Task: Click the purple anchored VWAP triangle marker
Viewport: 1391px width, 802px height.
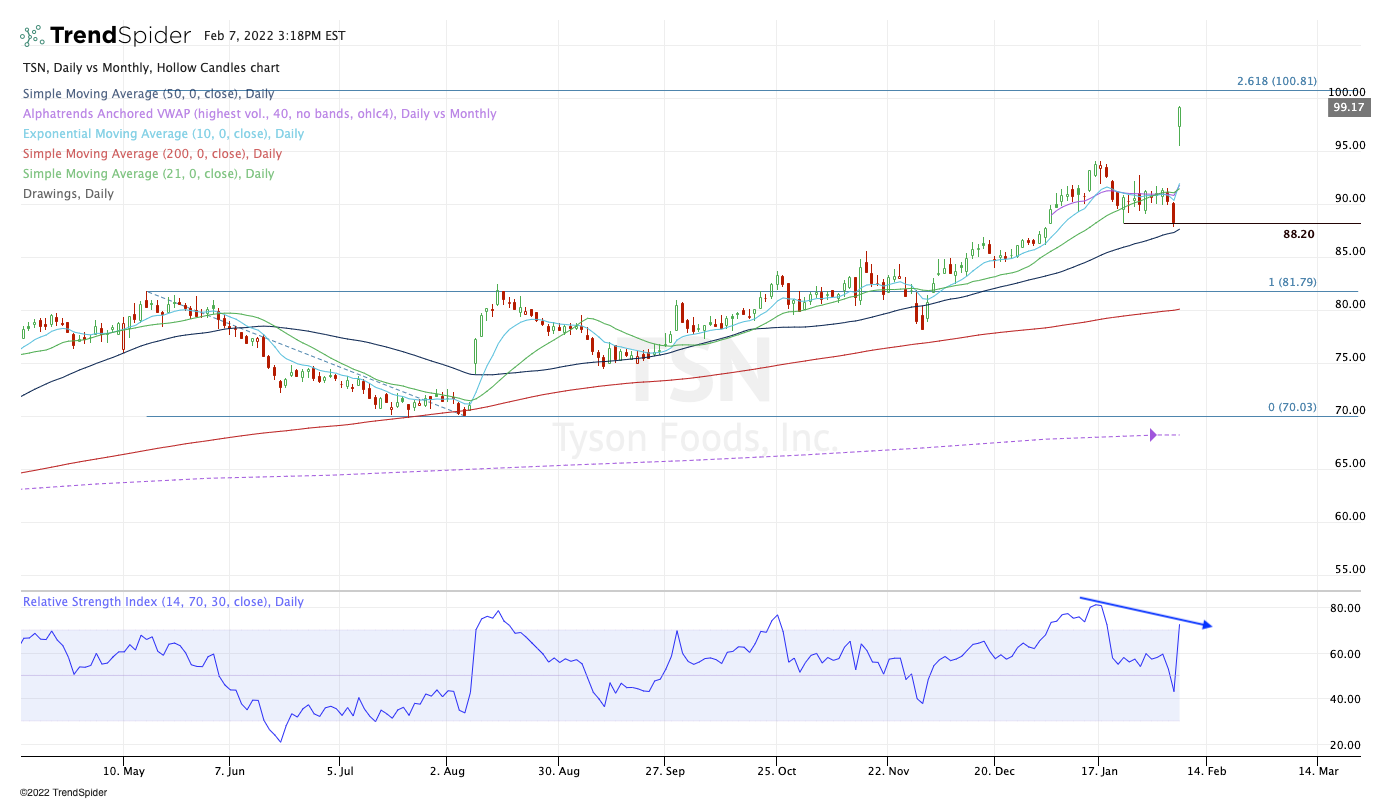Action: (x=1153, y=435)
